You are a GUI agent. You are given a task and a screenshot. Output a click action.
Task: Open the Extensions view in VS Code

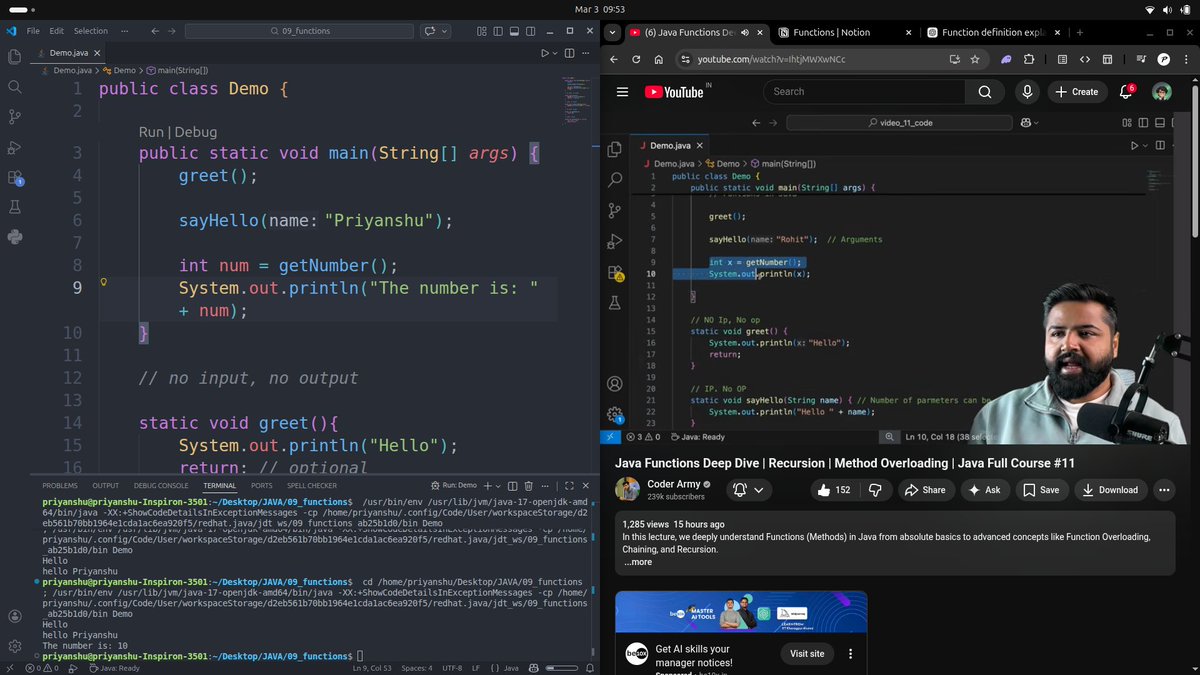[x=14, y=178]
